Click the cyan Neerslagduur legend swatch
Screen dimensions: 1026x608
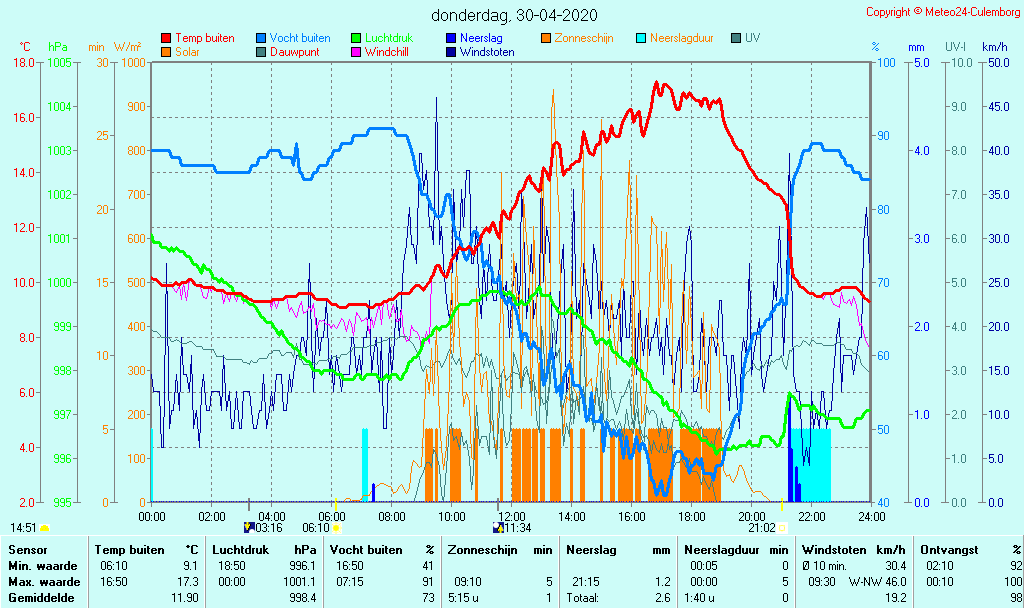[x=642, y=38]
